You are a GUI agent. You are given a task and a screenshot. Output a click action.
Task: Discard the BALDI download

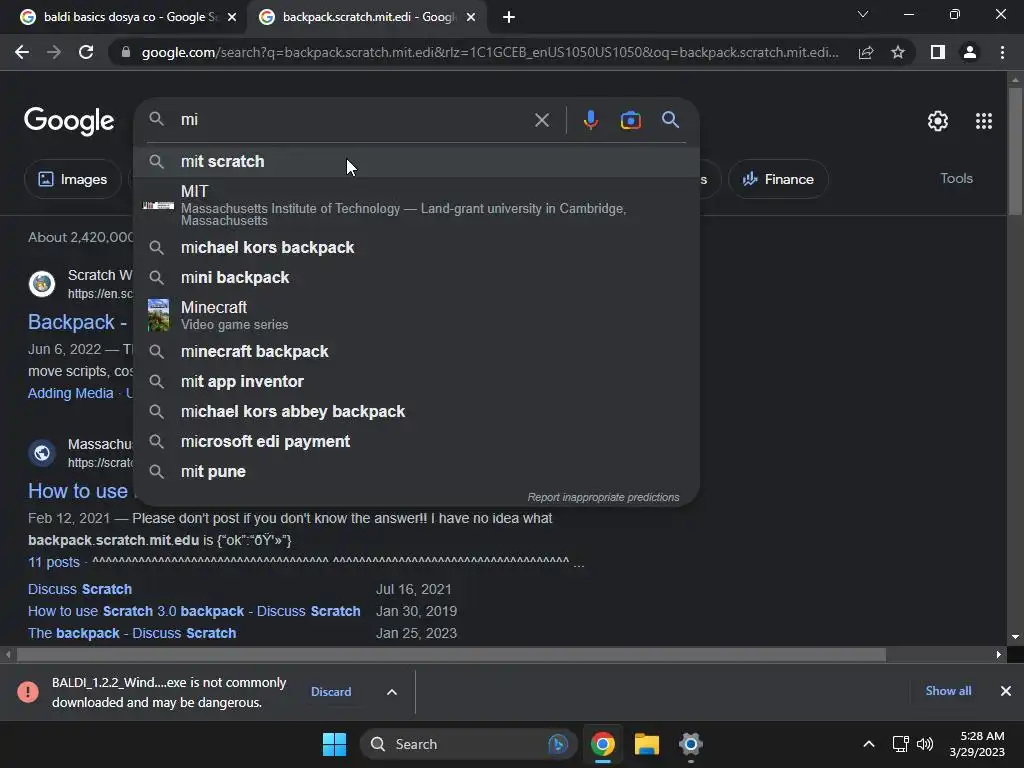(330, 692)
